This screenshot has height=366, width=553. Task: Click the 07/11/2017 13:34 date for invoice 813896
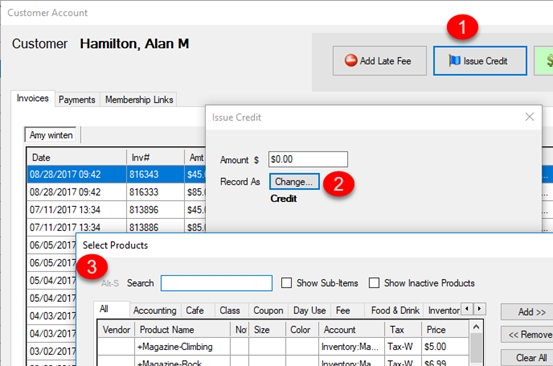coord(65,209)
